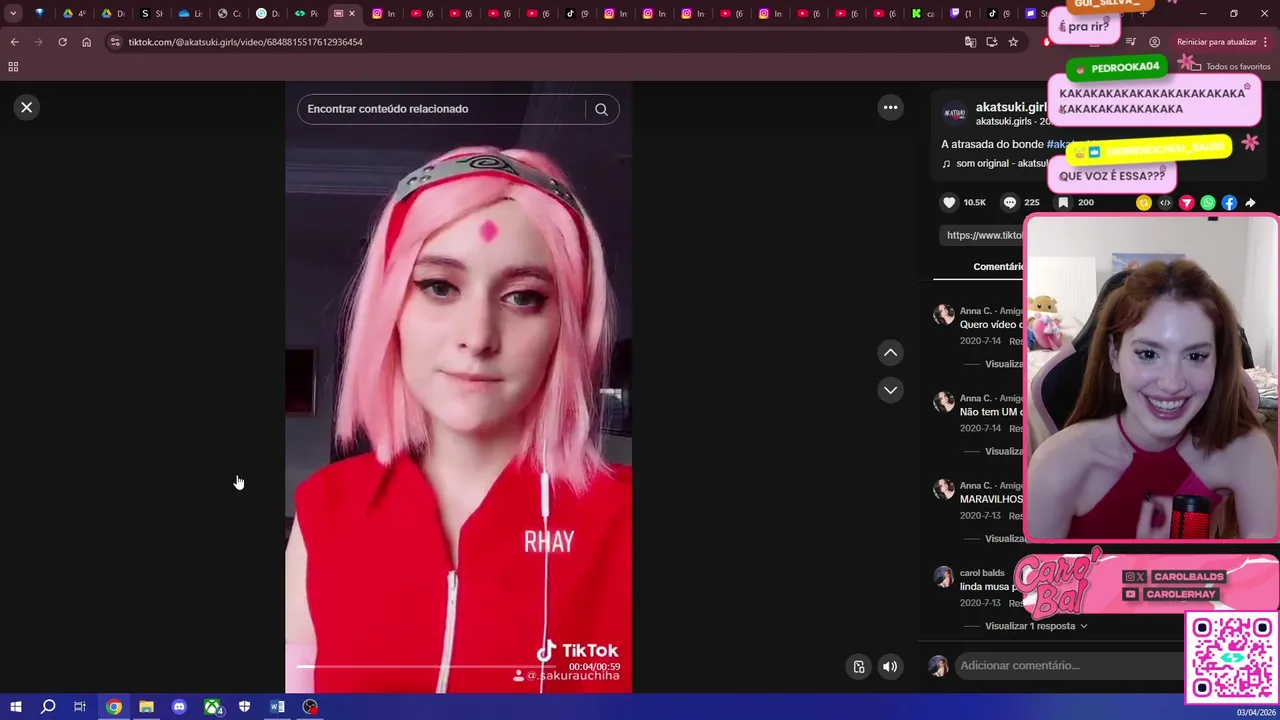Image resolution: width=1280 pixels, height=720 pixels.
Task: Click 'Reiniciar para atualizar' button
Action: tap(1216, 42)
